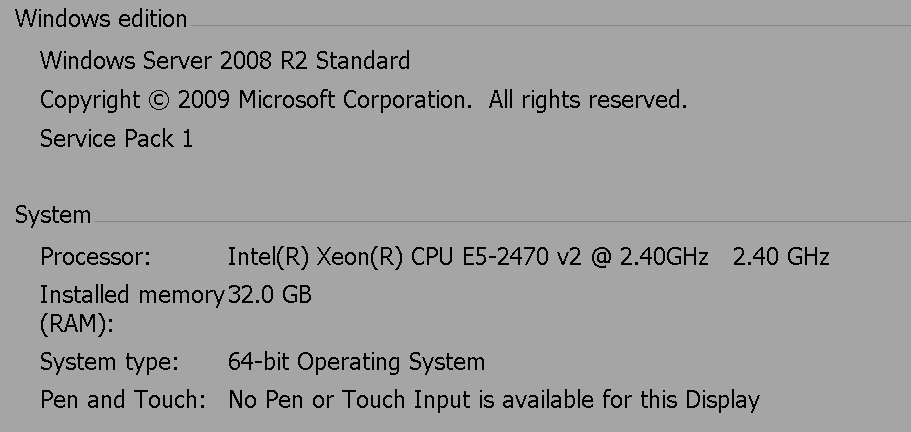Select the Intel Xeon E5-2470 v2 processor name
The width and height of the screenshot is (911, 432).
pyautogui.click(x=468, y=257)
